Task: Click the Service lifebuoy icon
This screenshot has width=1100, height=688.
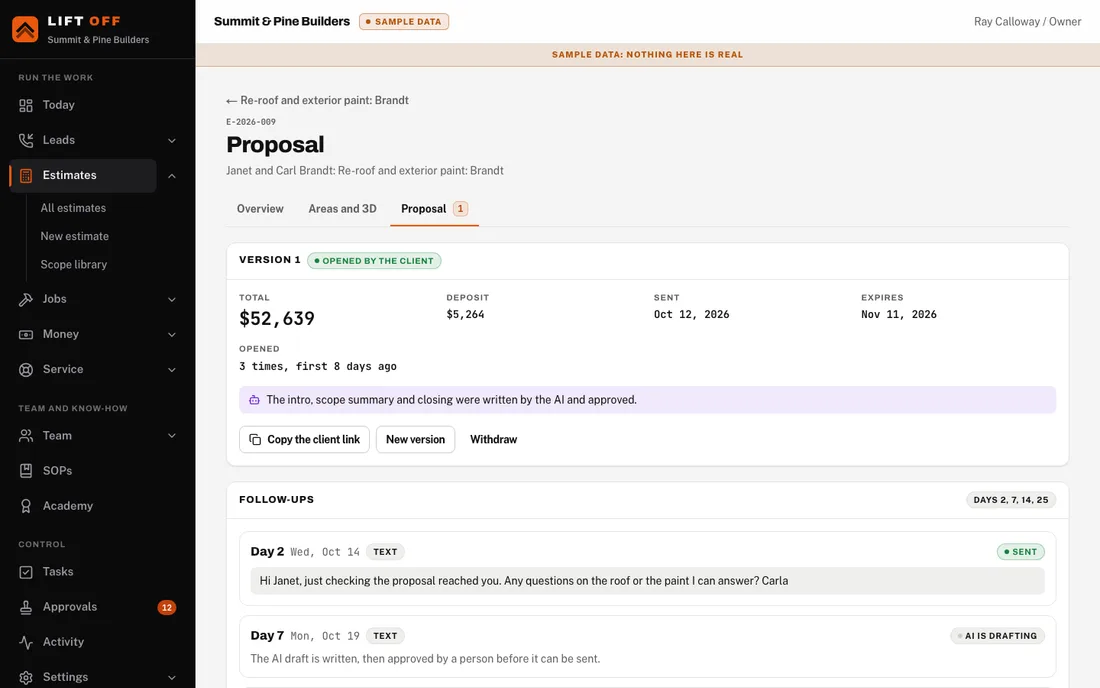Action: pyautogui.click(x=26, y=370)
